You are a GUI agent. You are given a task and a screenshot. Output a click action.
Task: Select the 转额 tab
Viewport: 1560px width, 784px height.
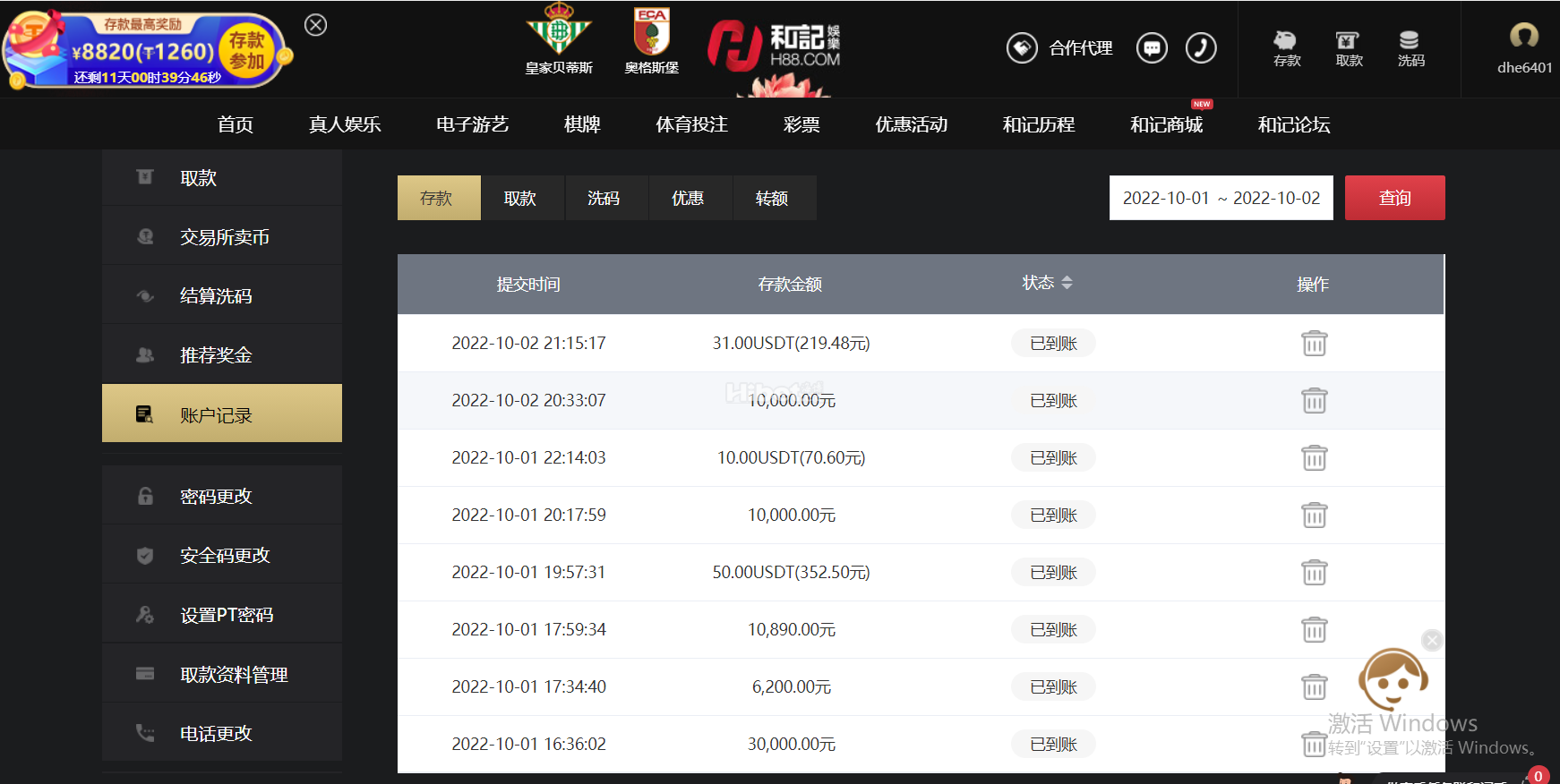point(772,198)
